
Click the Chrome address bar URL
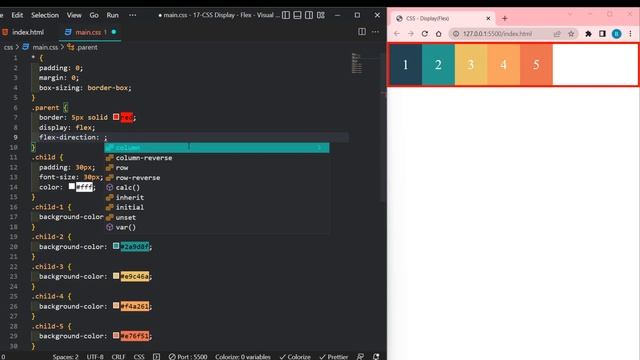pyautogui.click(x=498, y=34)
